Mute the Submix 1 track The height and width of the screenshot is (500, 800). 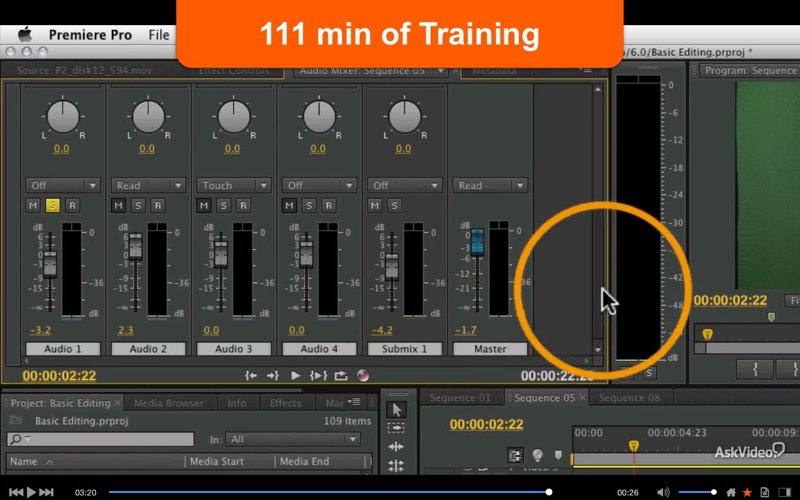374,206
